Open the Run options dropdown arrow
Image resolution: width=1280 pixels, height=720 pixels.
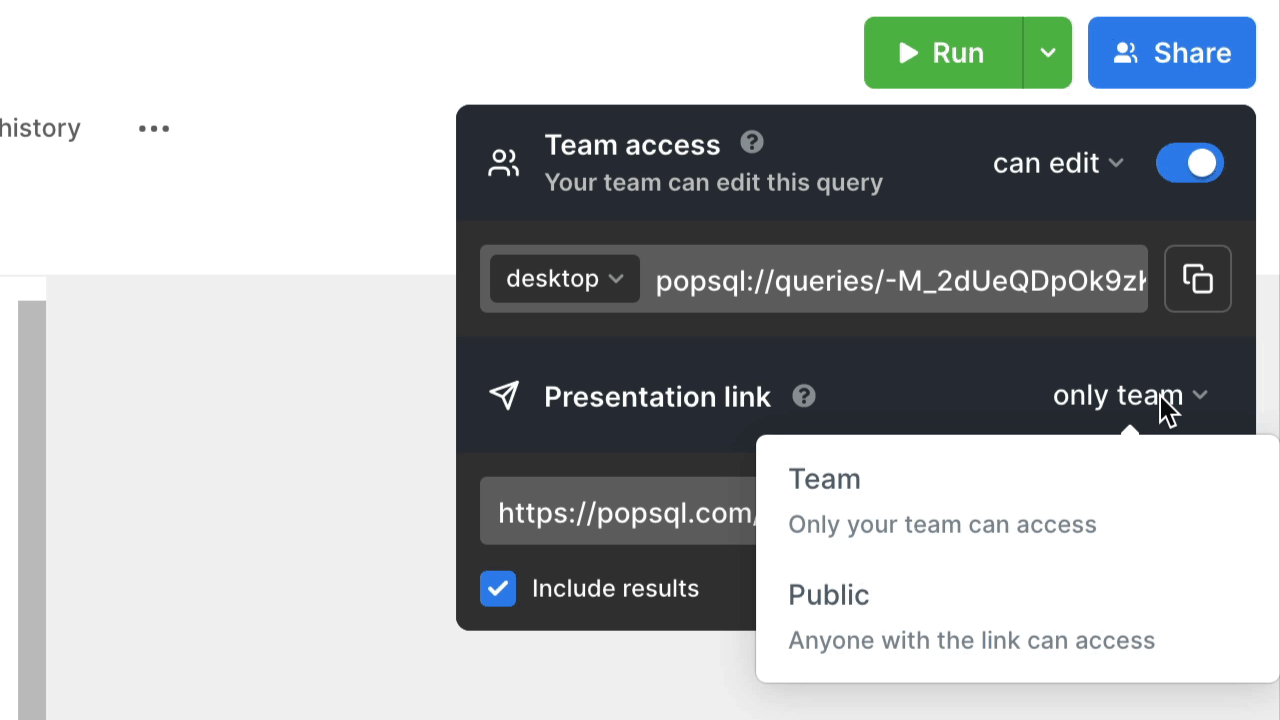(1048, 53)
